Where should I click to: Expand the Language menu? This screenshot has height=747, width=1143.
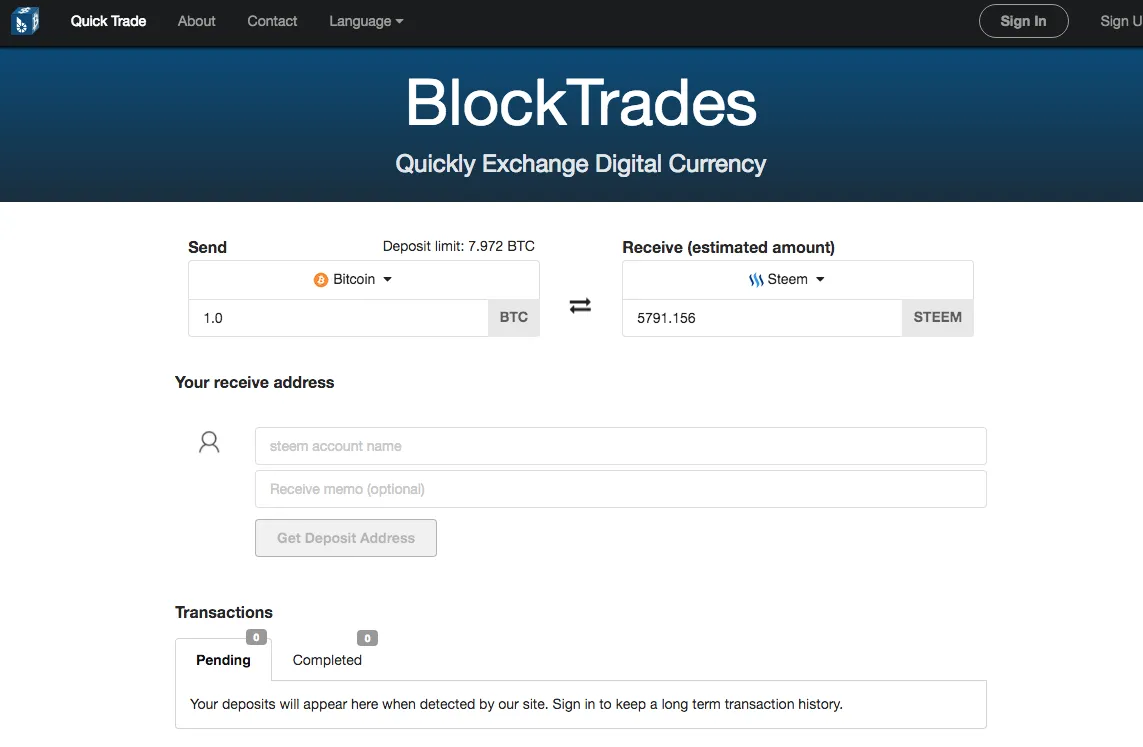pos(366,21)
